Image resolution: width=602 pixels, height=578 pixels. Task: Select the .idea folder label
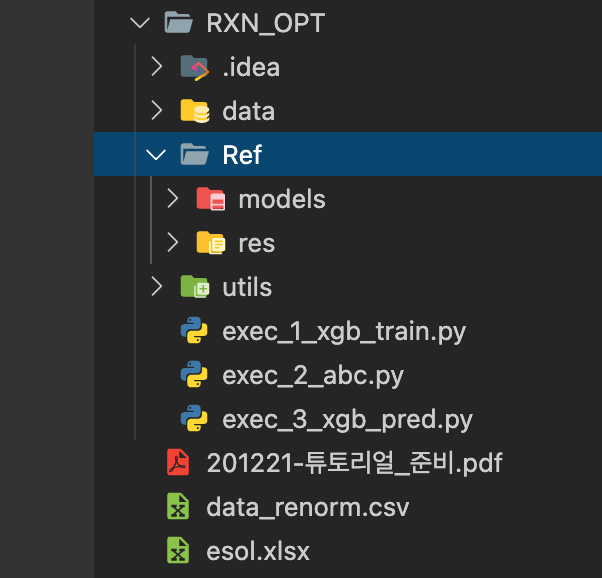251,67
